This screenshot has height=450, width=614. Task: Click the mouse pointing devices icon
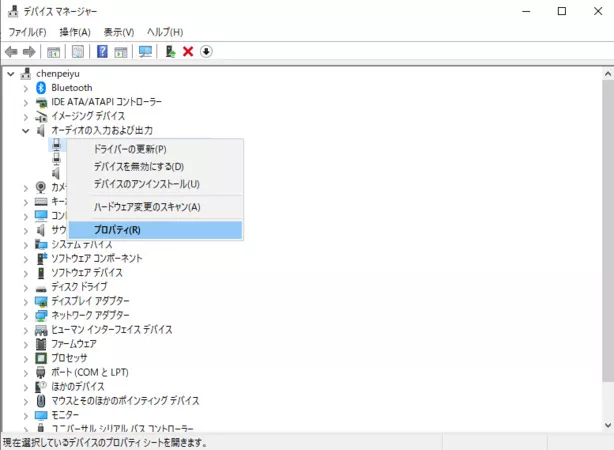(x=41, y=401)
